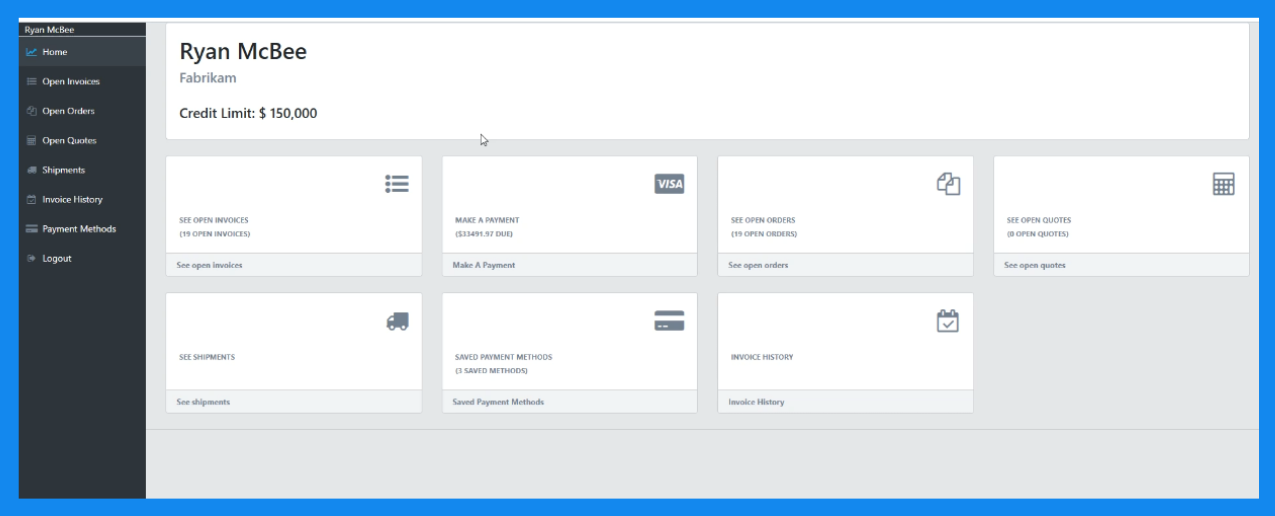Click the Home chart icon in sidebar
Viewport: 1275px width, 516px height.
pyautogui.click(x=32, y=52)
